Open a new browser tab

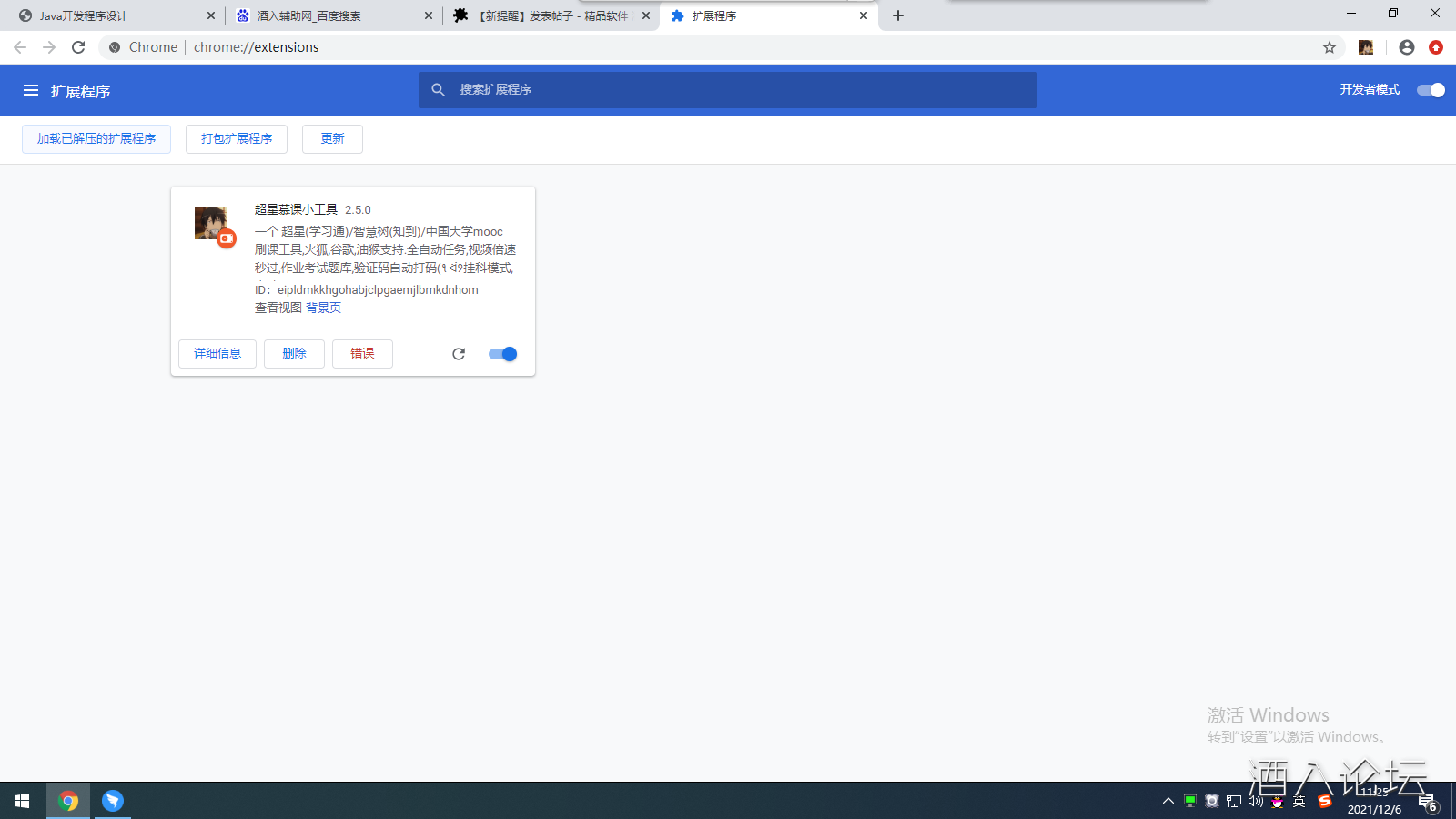click(x=898, y=15)
